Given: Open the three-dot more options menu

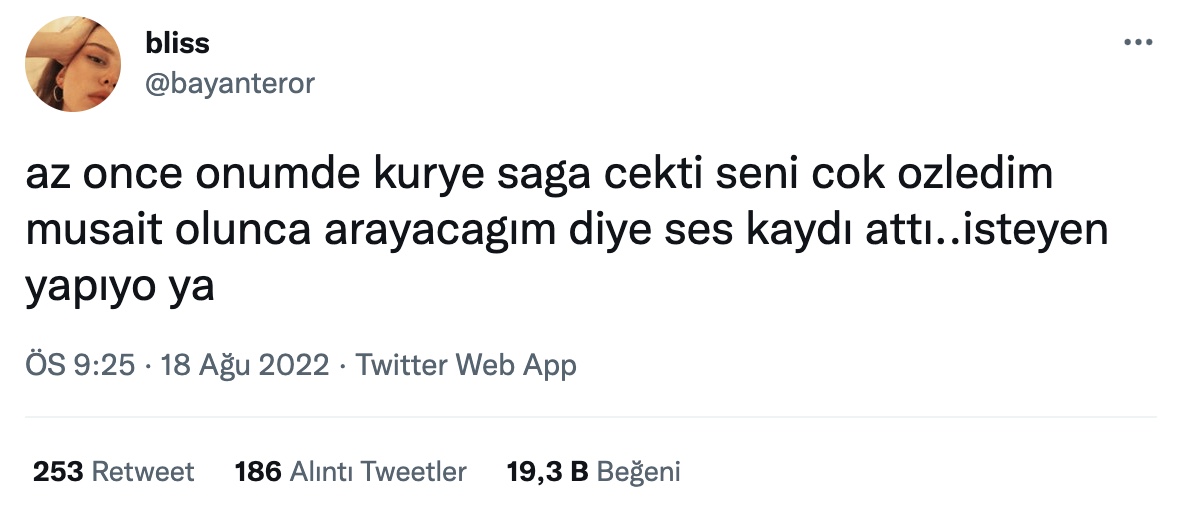Looking at the screenshot, I should pos(1138,42).
